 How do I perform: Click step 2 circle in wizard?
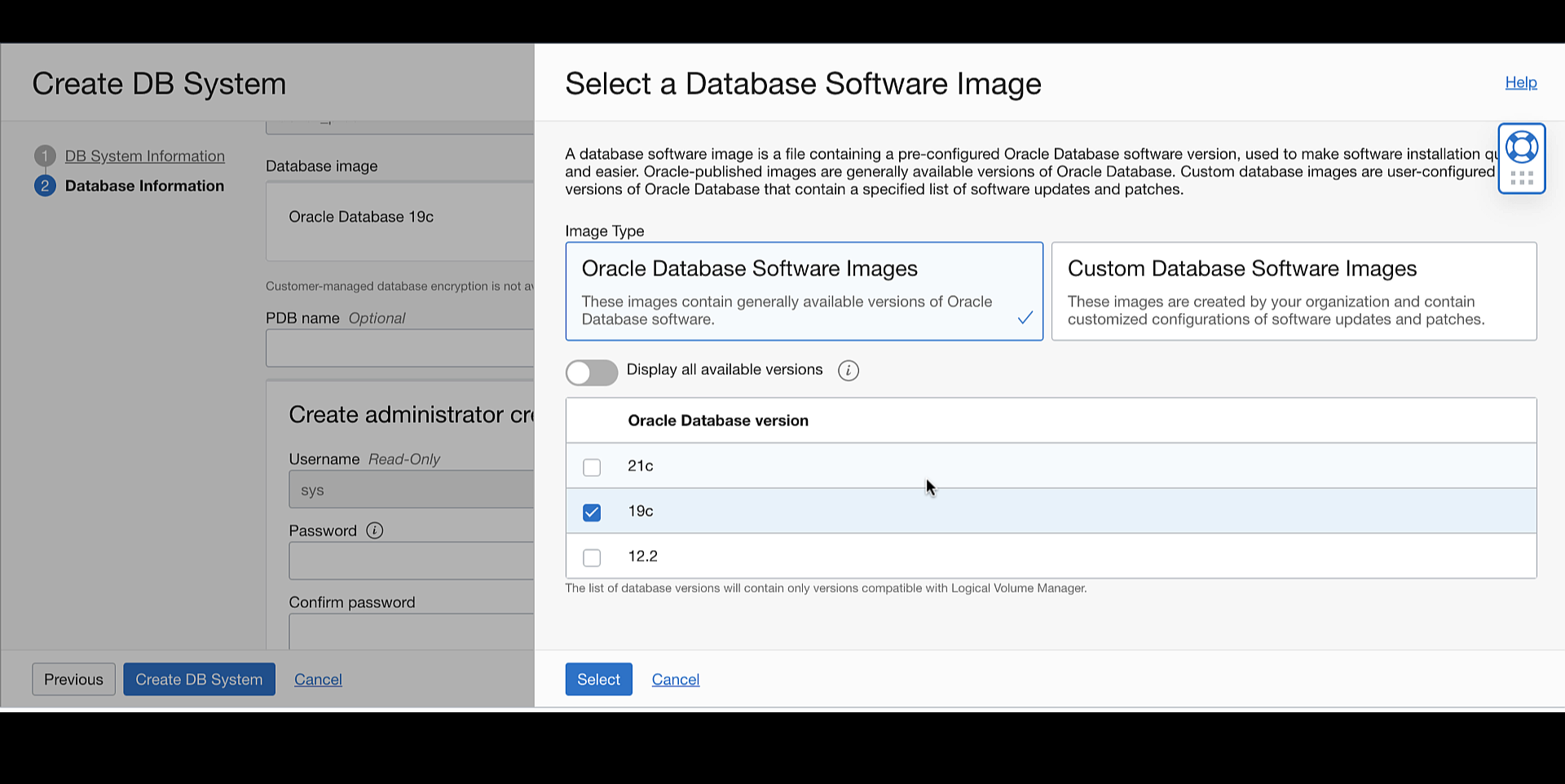pos(45,186)
